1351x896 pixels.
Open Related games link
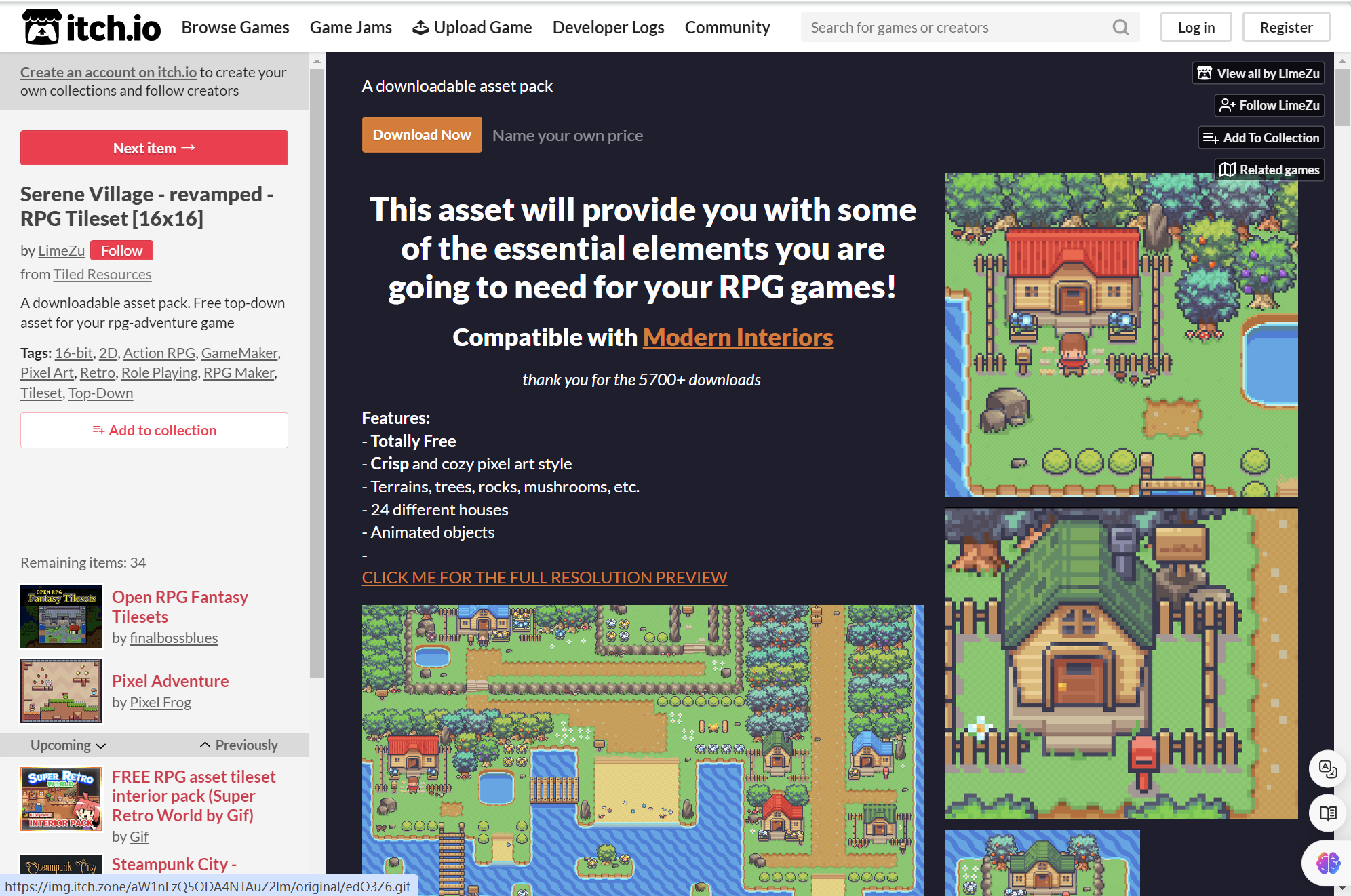coord(1269,170)
